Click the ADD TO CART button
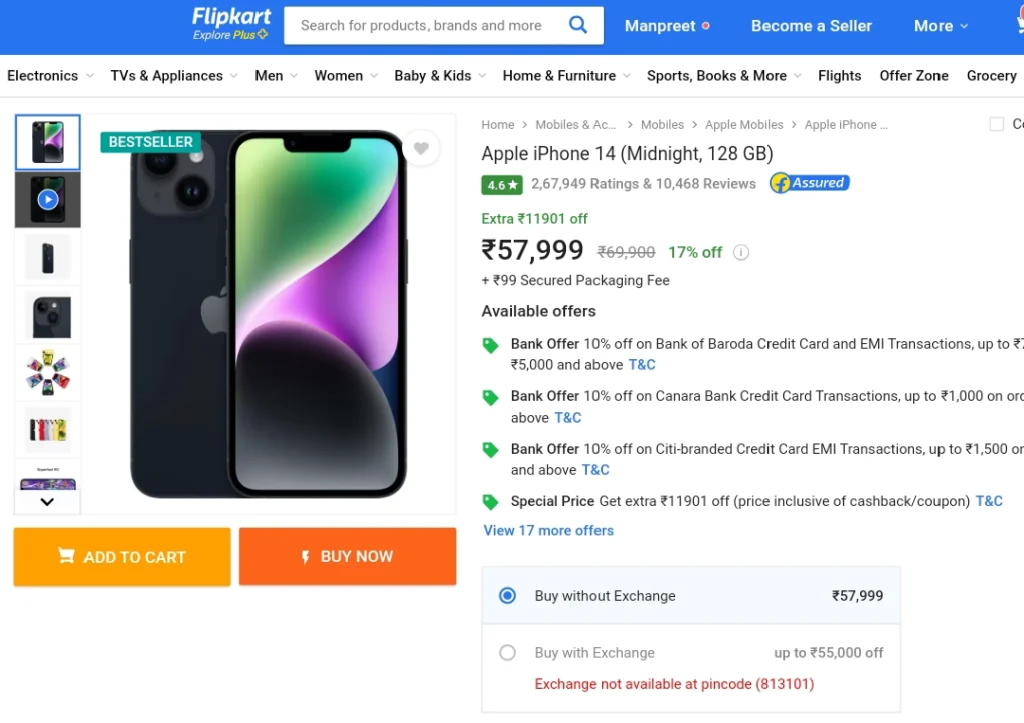 coord(122,556)
